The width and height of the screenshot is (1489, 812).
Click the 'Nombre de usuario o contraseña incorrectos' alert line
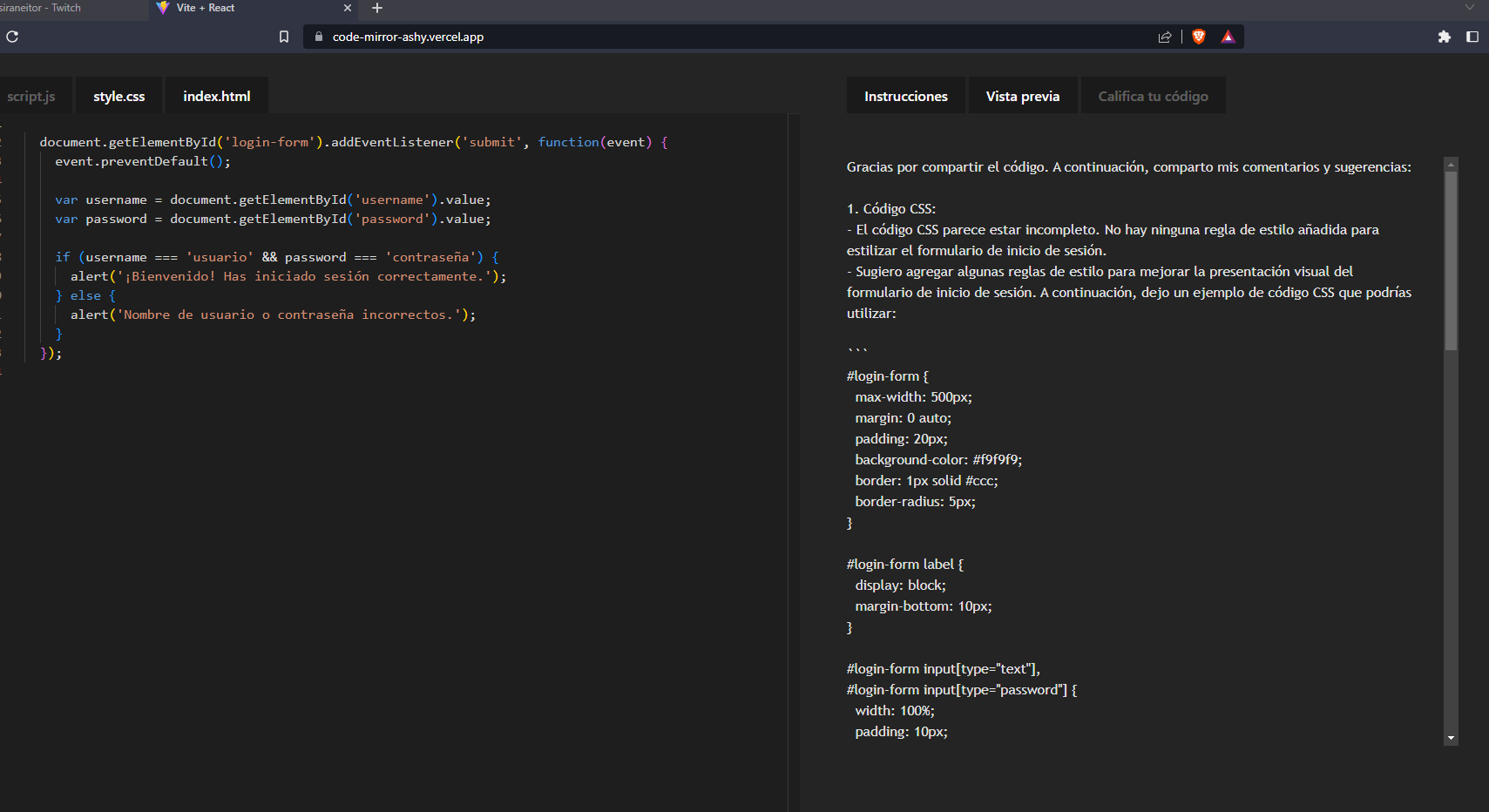pos(274,315)
